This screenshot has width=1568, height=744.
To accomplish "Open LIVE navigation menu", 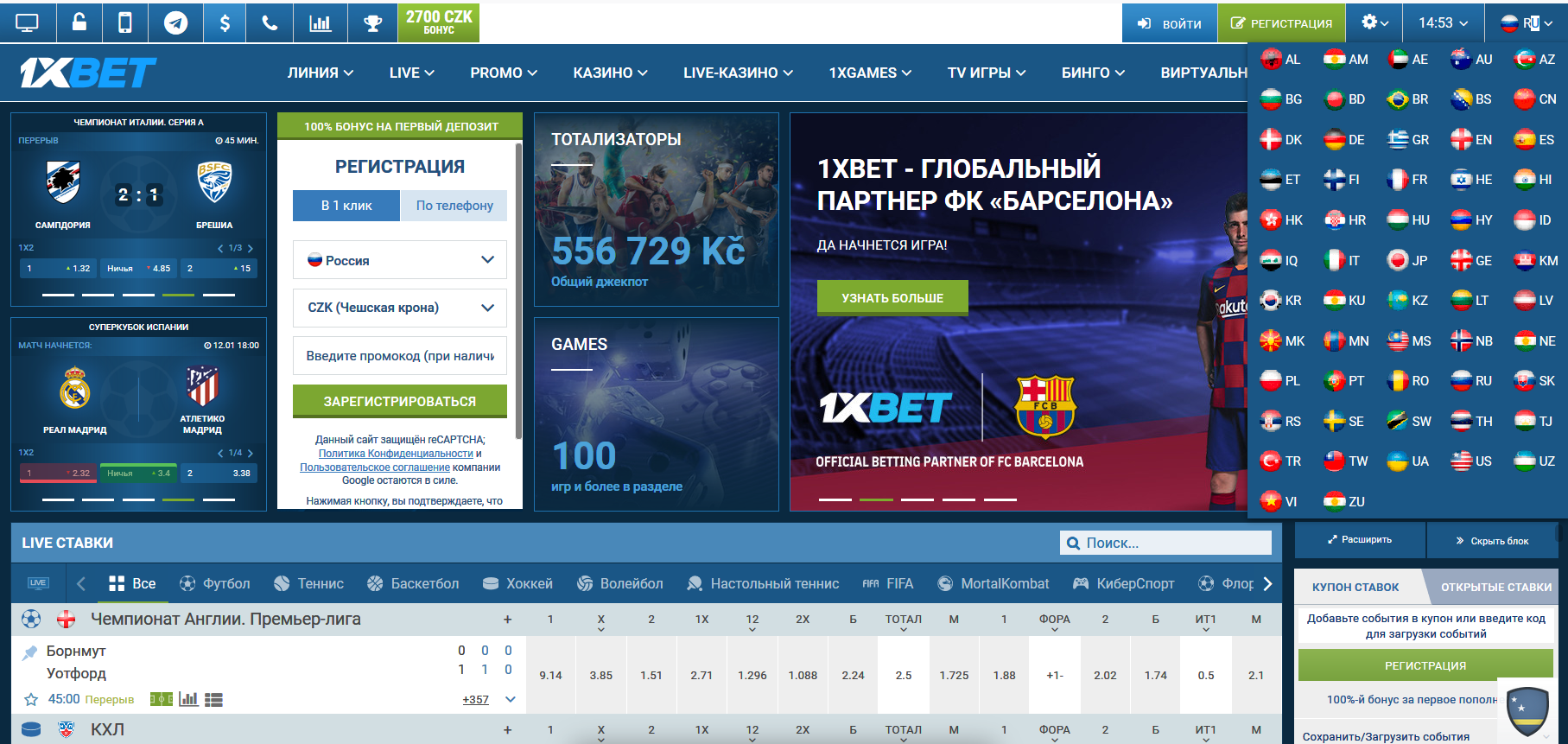I will [412, 73].
